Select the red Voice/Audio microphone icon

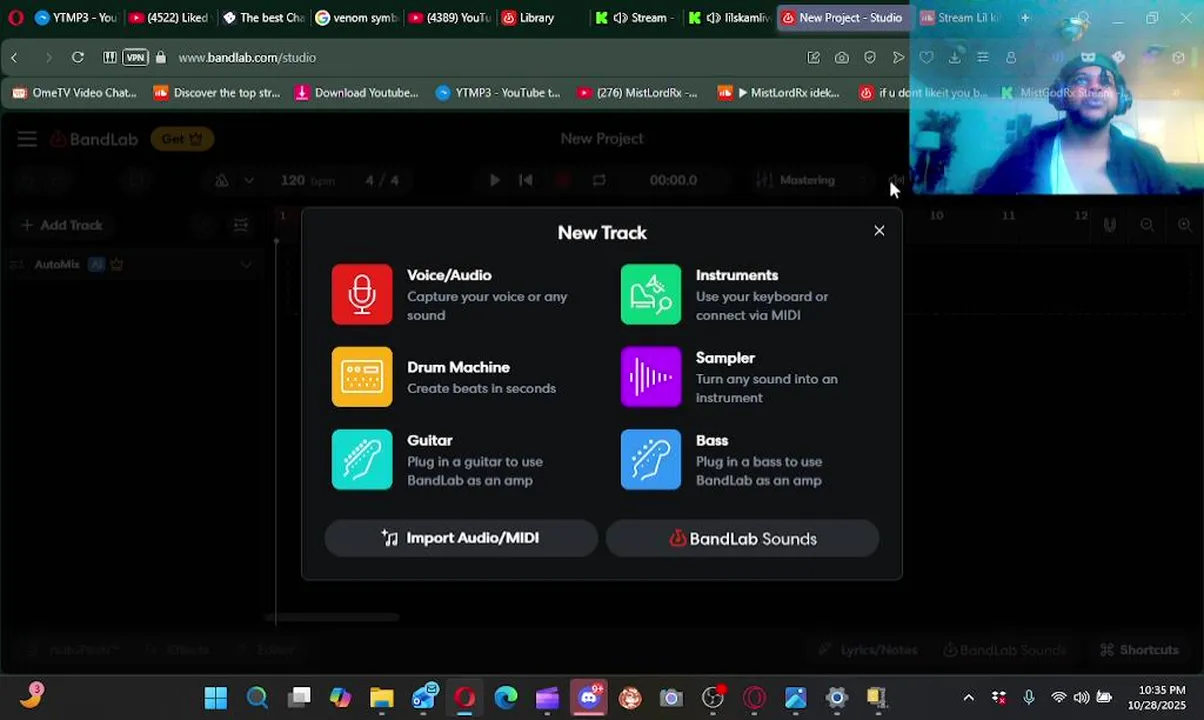362,294
